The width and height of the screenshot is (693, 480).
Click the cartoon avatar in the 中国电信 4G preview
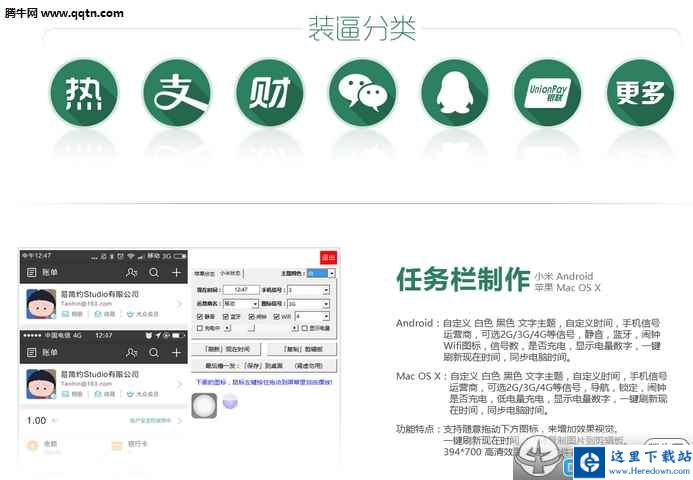pos(41,384)
